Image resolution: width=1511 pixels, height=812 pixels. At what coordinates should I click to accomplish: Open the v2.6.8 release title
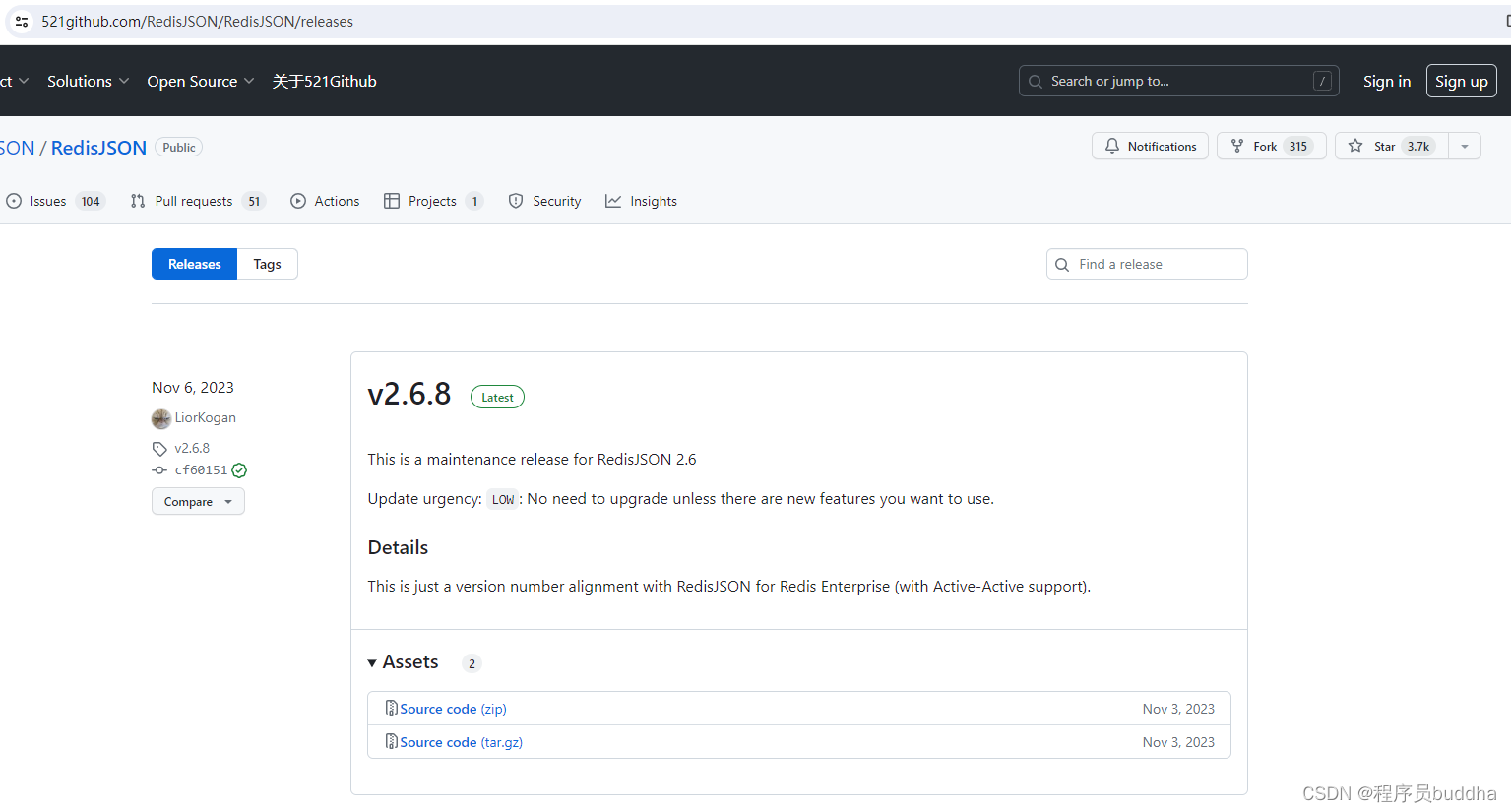coord(409,394)
